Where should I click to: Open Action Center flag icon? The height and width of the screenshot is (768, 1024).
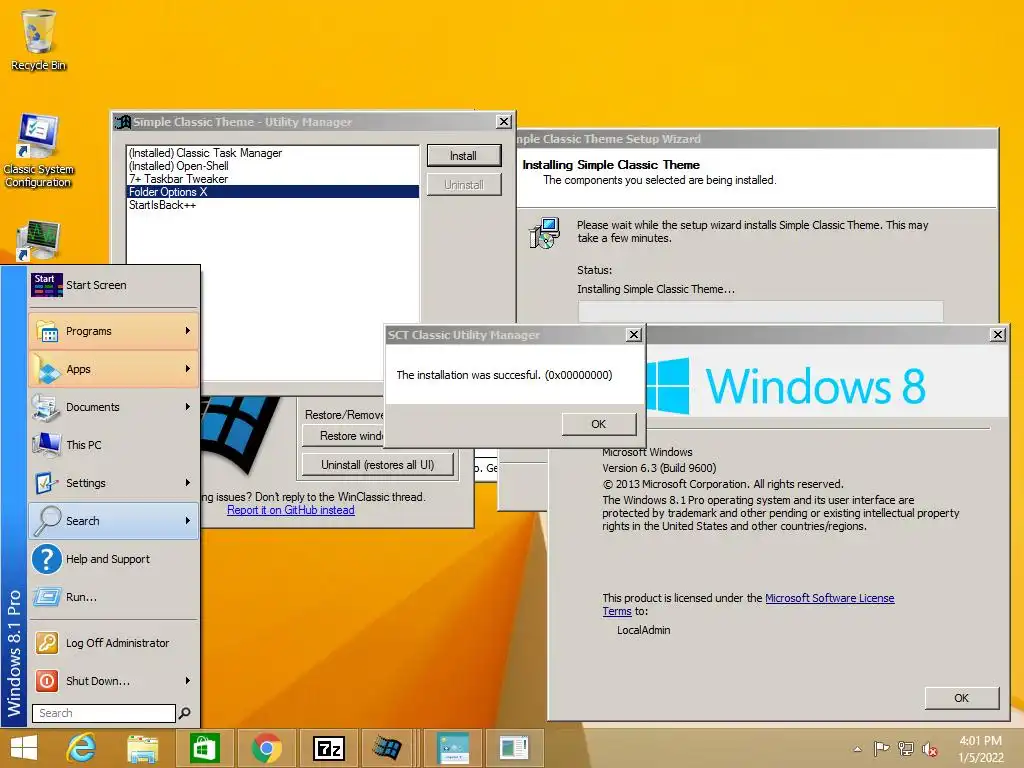(881, 749)
